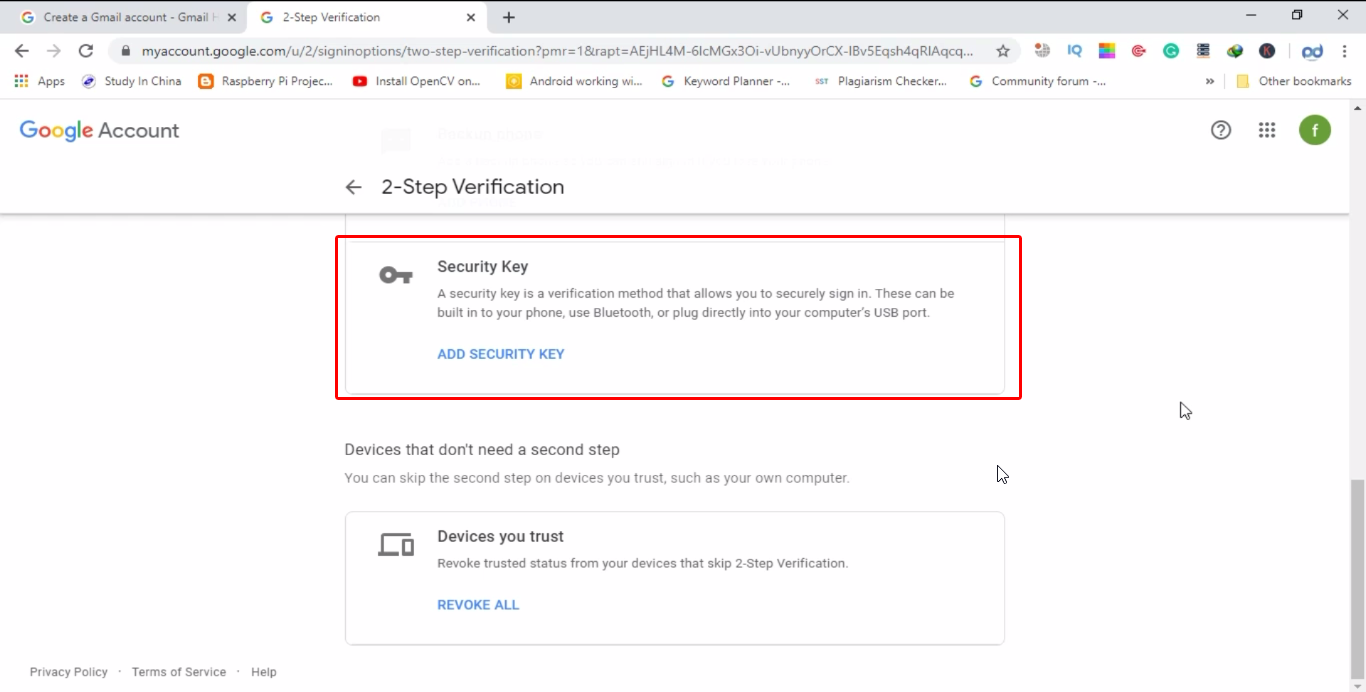Click the back arrow beside 2-Step Verification
This screenshot has width=1366, height=692.
pos(353,187)
